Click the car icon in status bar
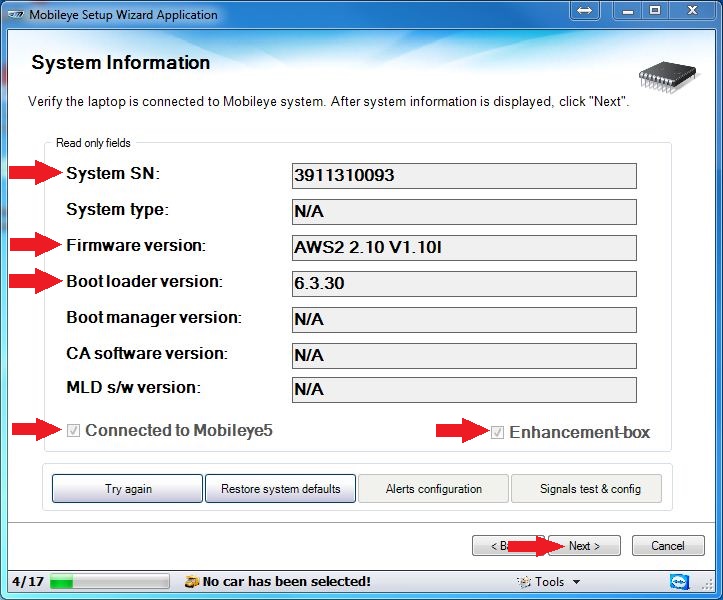723x600 pixels. (x=191, y=582)
